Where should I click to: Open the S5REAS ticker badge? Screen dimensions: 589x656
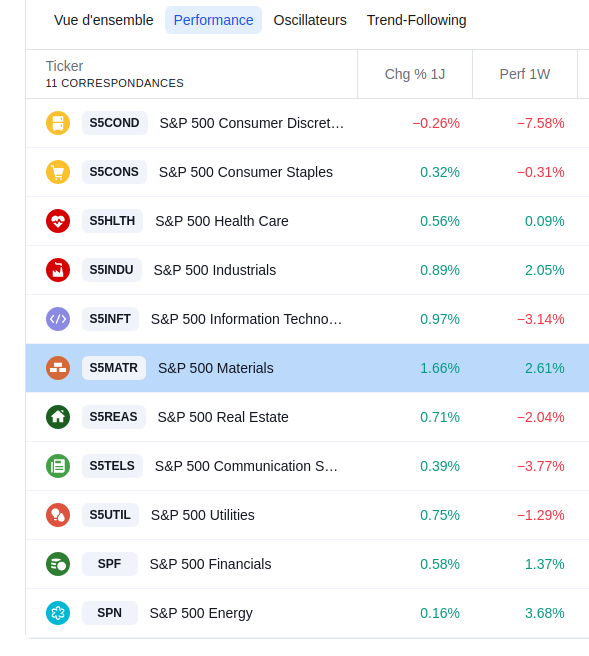point(114,417)
